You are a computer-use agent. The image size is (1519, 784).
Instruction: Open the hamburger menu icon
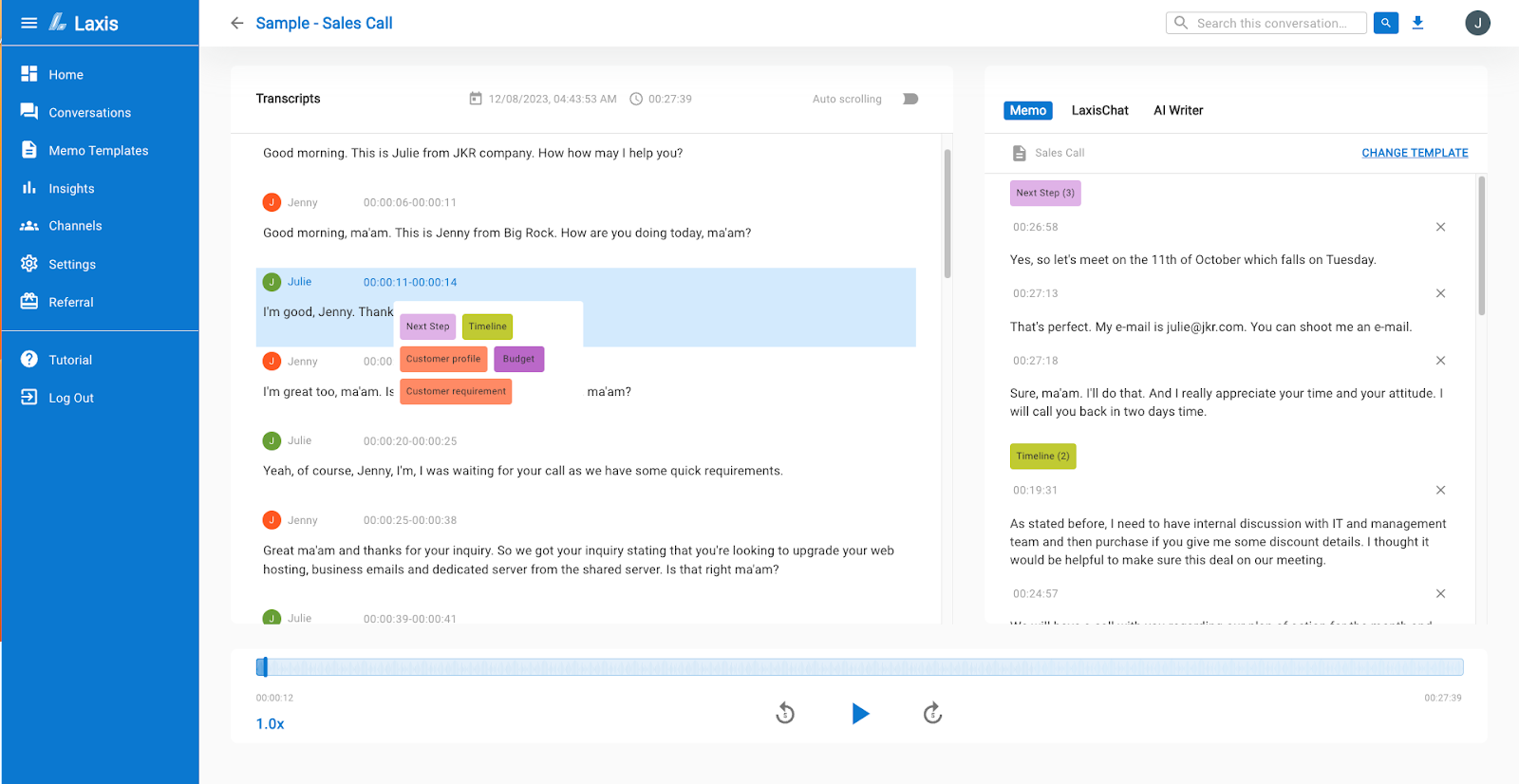coord(29,23)
